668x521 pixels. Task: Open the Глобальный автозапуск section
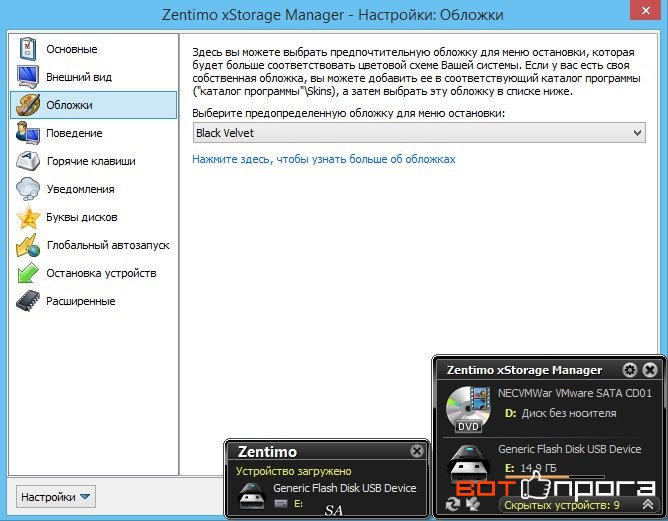click(x=93, y=245)
